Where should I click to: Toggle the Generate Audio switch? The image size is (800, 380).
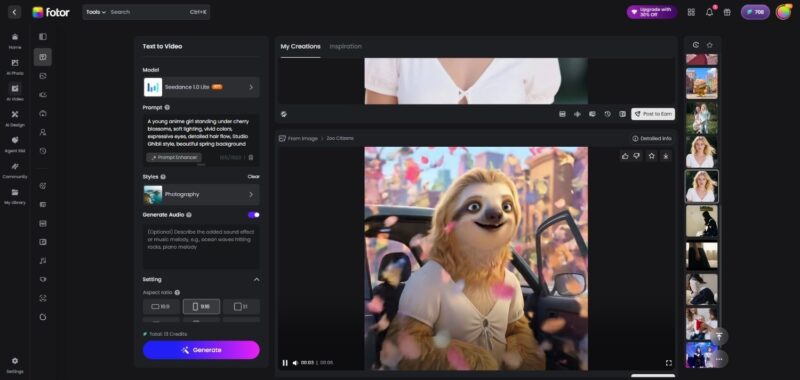click(x=254, y=215)
